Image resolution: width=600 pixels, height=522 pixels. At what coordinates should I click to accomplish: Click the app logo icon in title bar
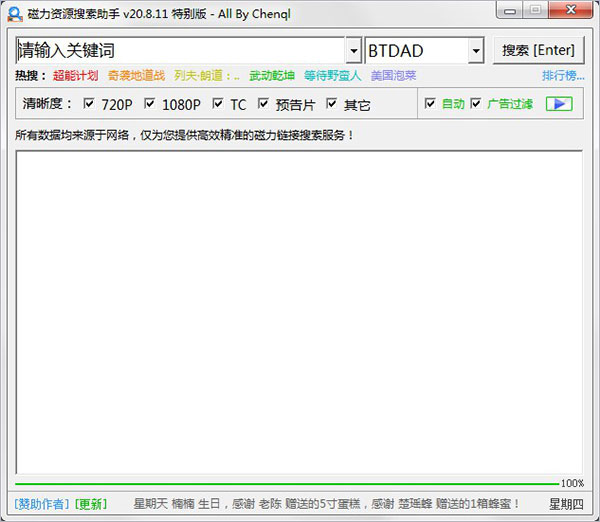(15, 14)
